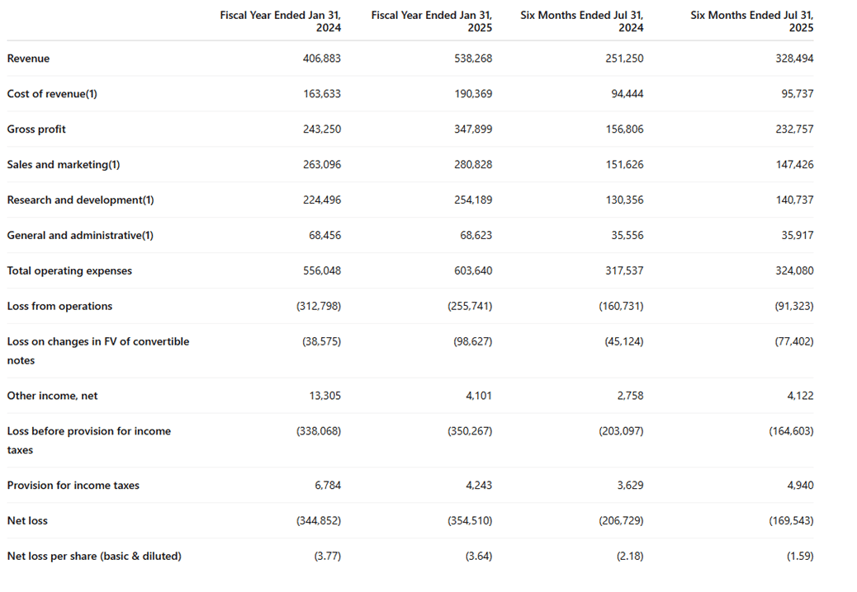
Task: Click the Revenue row label
Action: click(x=28, y=58)
